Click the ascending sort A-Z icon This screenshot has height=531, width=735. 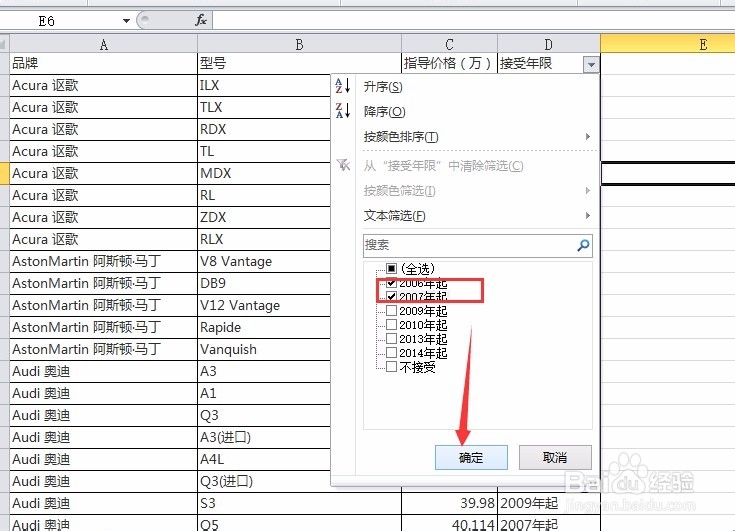pyautogui.click(x=343, y=86)
